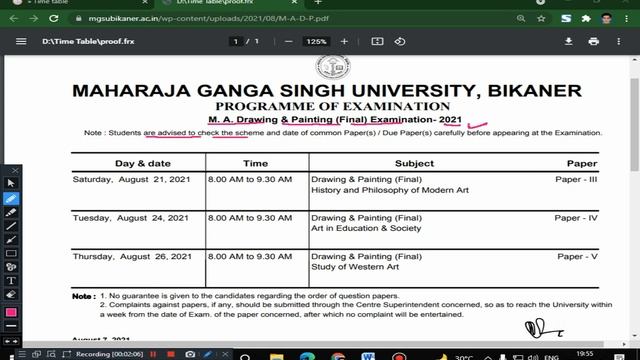Stop the screen recording

point(171,354)
